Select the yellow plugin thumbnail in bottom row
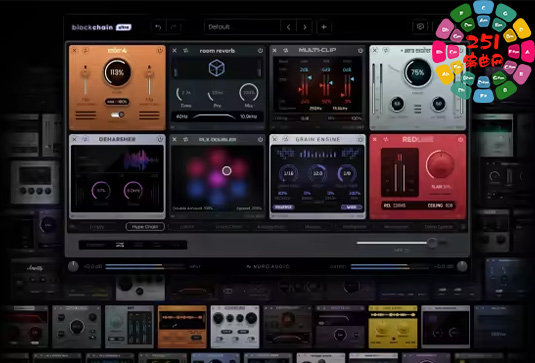The image size is (535, 363). point(393,327)
